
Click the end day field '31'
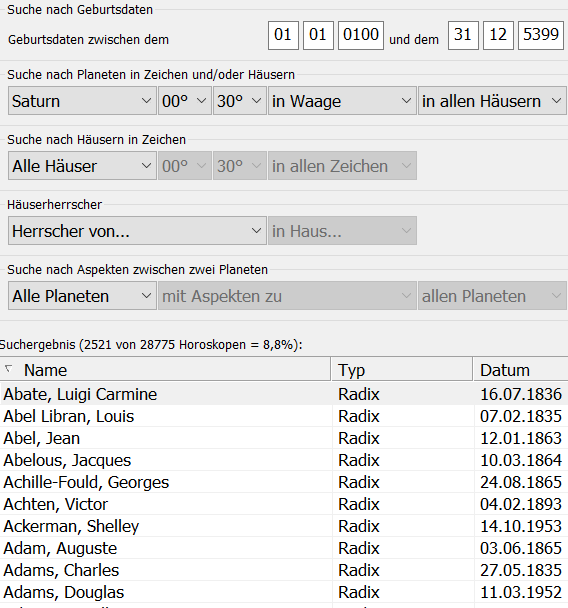[x=463, y=35]
